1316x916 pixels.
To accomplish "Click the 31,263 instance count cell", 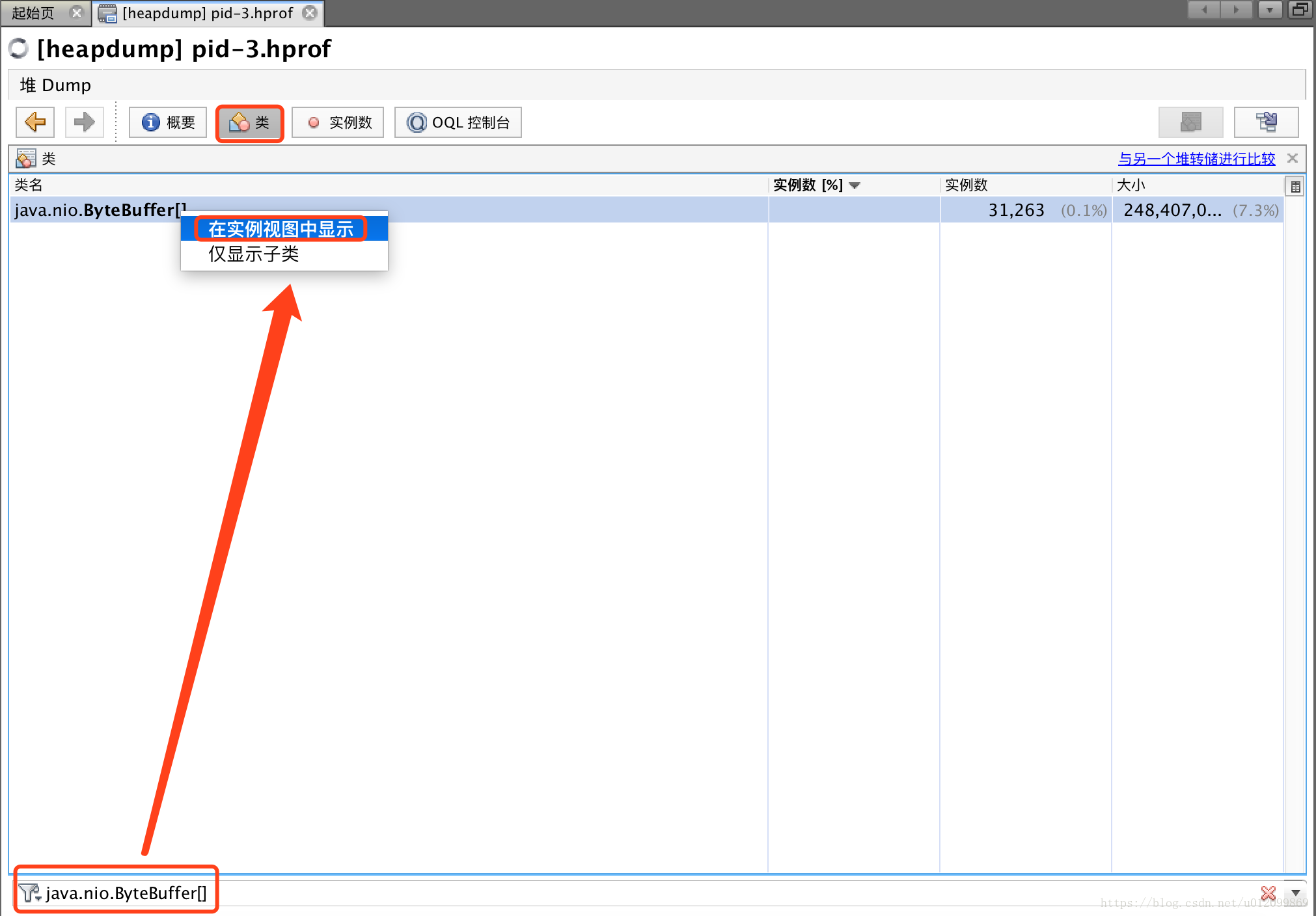I will click(x=1026, y=210).
